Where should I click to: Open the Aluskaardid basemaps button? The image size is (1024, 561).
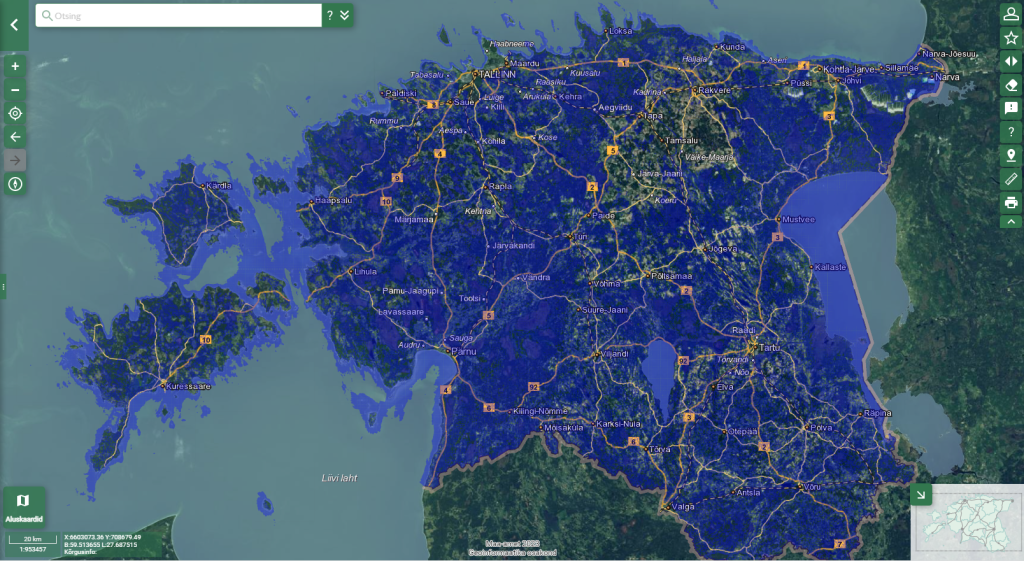point(24,507)
